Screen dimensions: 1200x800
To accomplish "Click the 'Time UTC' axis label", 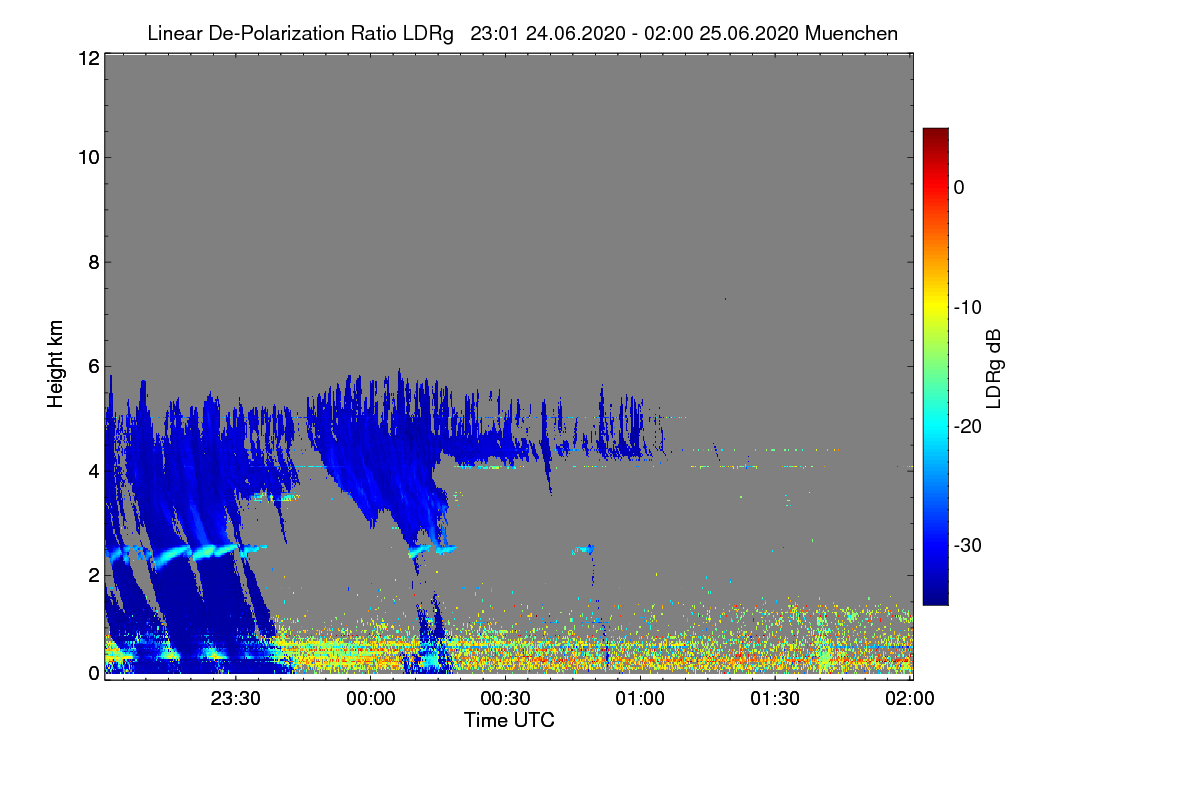I will [509, 719].
